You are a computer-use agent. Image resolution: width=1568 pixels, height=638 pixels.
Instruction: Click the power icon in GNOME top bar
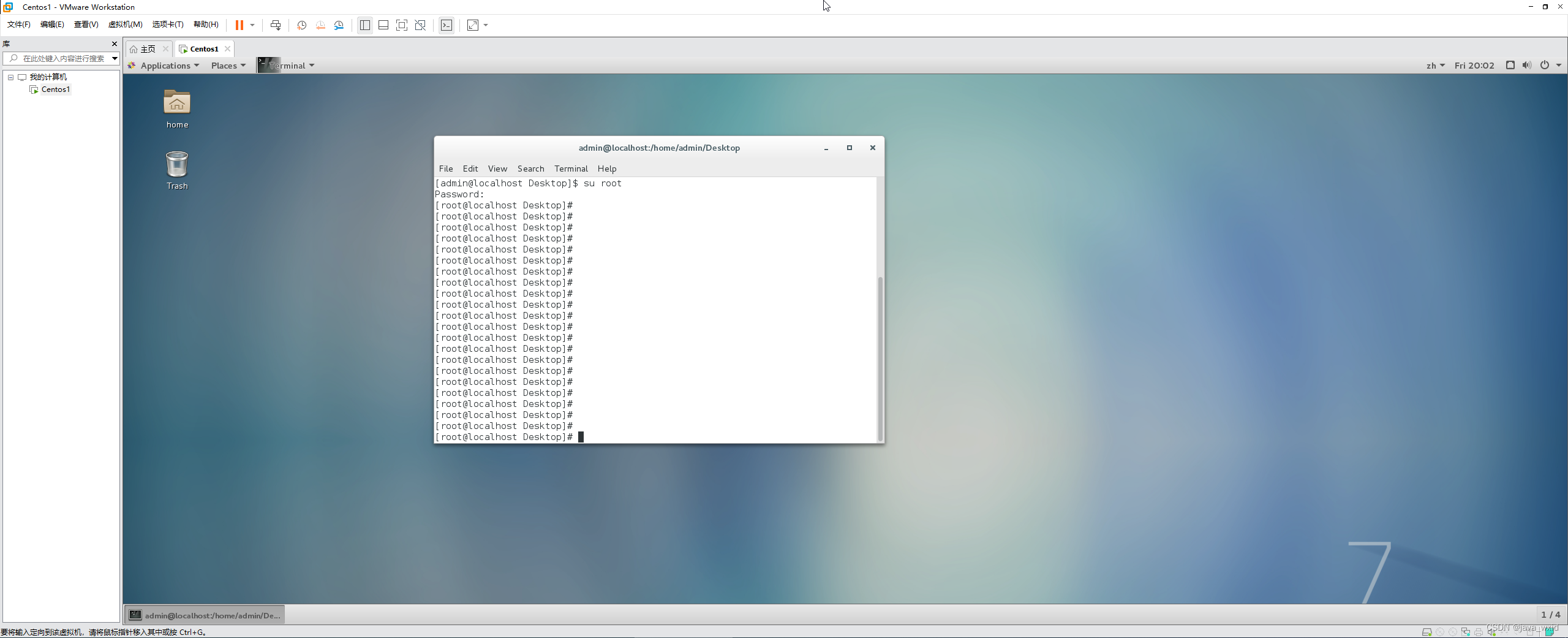tap(1545, 66)
